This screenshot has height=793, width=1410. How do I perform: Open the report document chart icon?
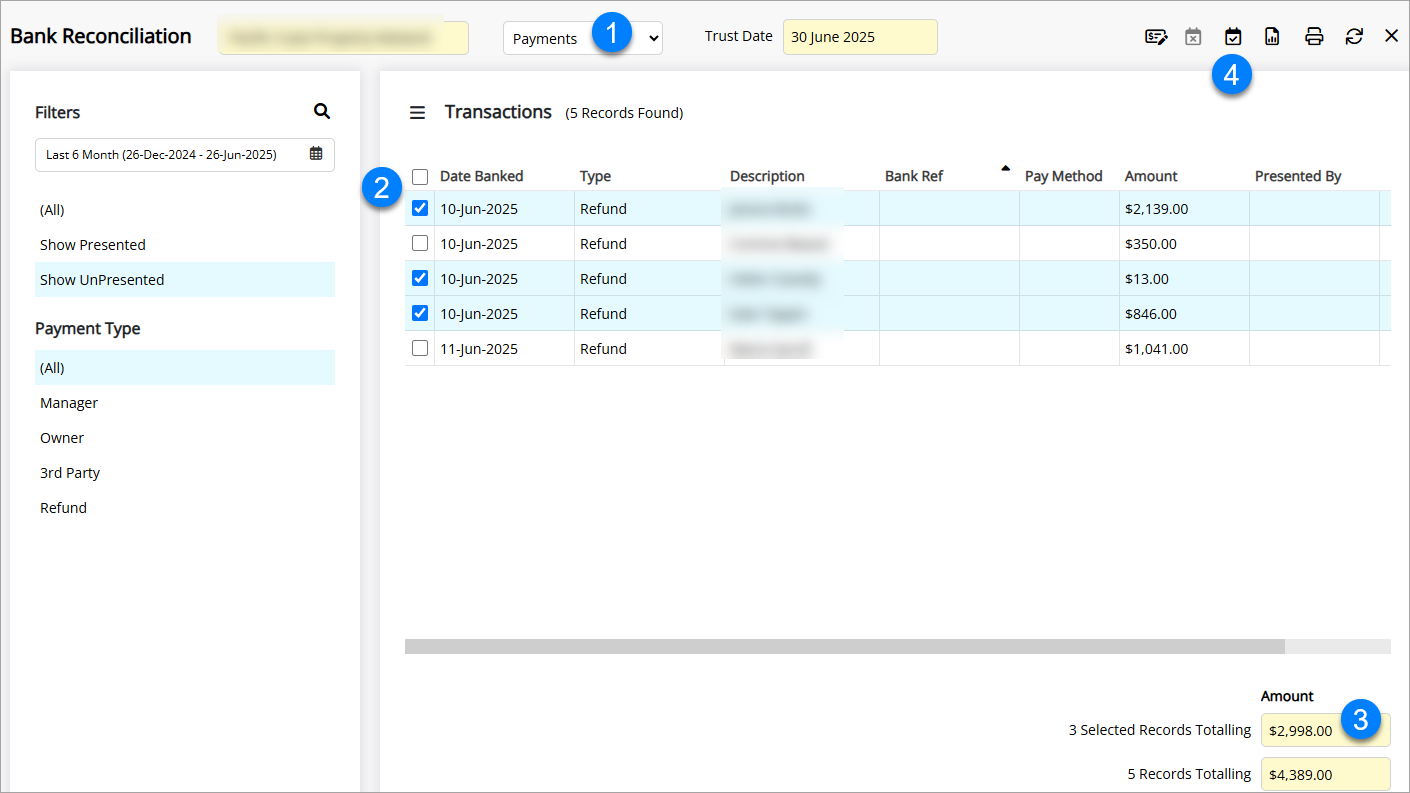1272,37
